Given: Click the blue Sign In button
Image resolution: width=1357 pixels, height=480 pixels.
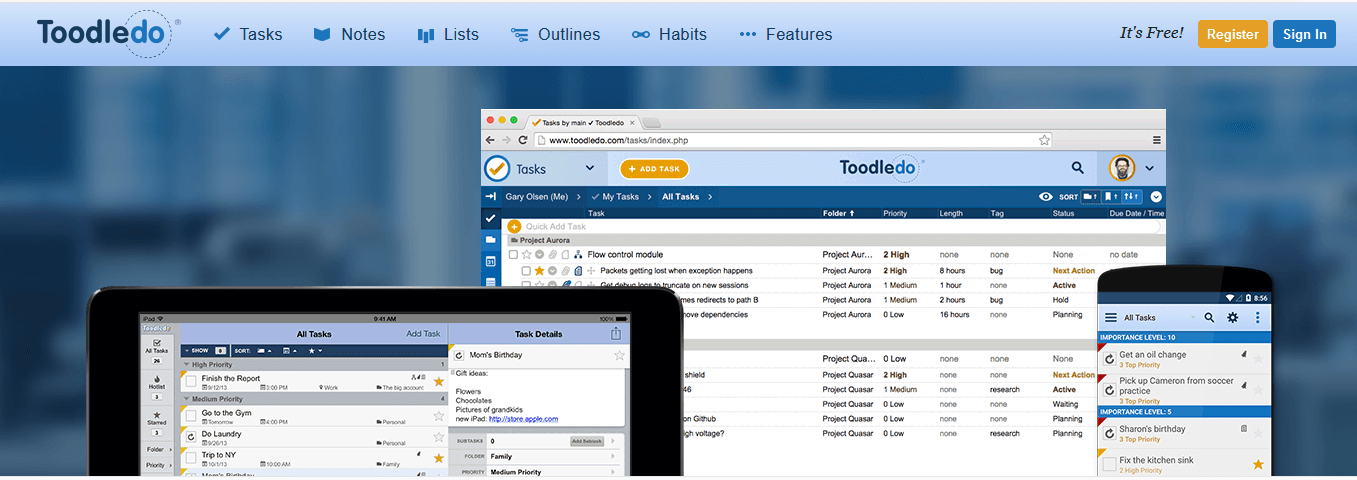Looking at the screenshot, I should tap(1304, 34).
